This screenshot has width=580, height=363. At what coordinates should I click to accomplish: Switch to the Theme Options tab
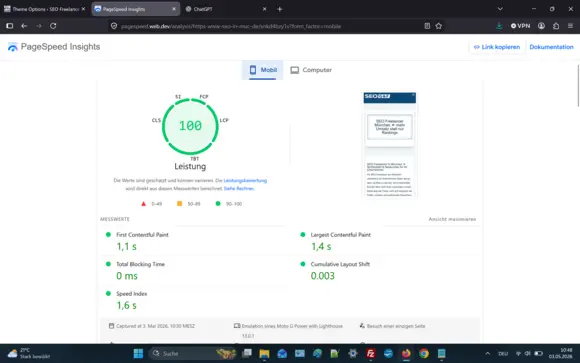pyautogui.click(x=44, y=9)
